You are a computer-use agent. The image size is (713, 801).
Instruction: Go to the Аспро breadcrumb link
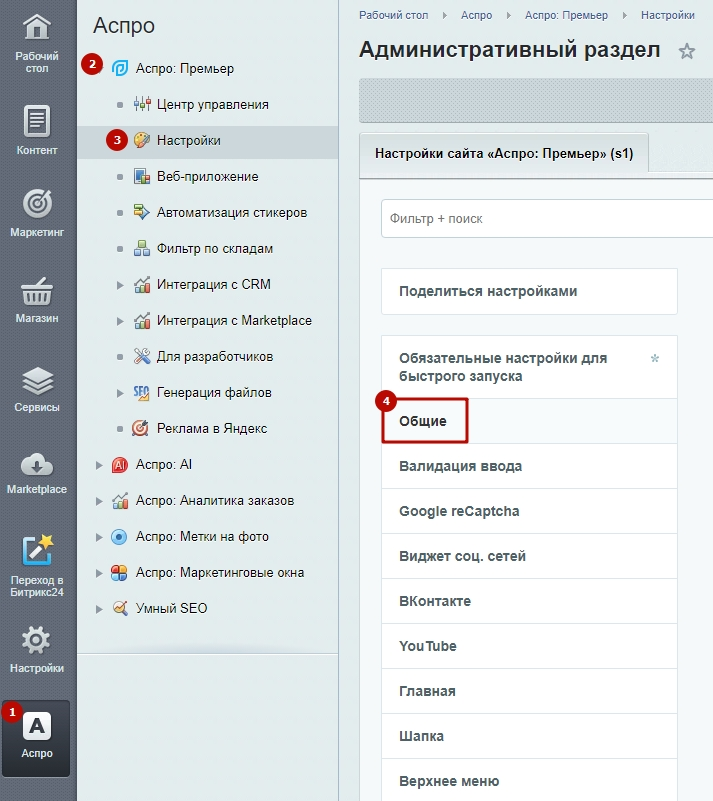(477, 15)
